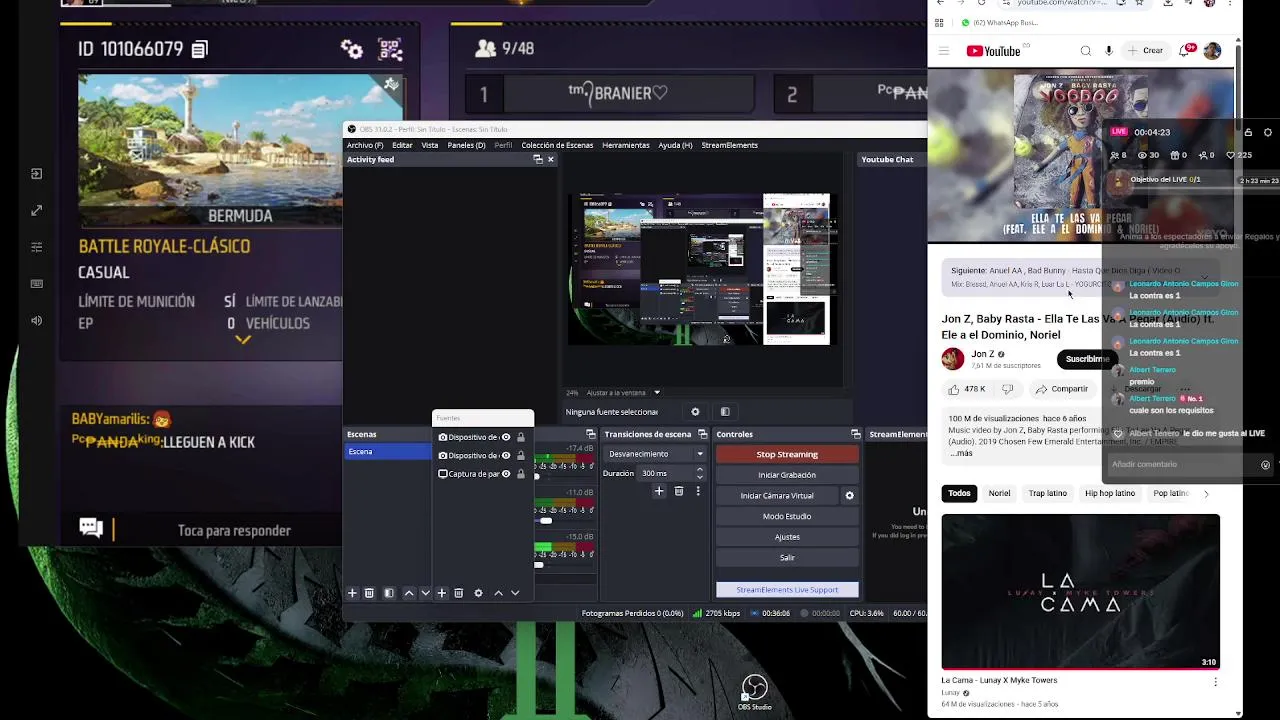This screenshot has width=1280, height=720.
Task: Open Ajustes in OBS controls
Action: [787, 537]
